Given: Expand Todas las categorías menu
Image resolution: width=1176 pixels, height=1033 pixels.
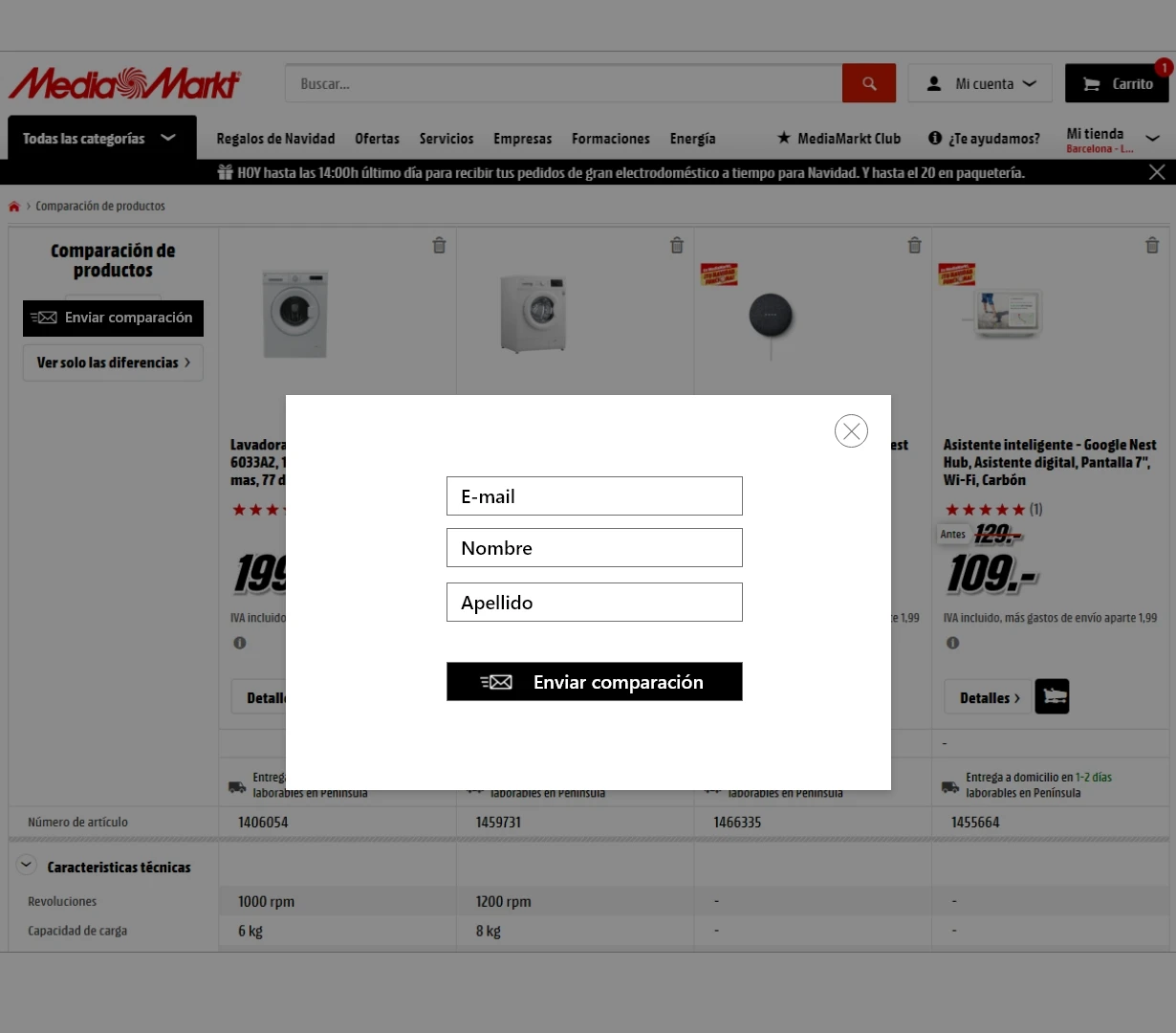Looking at the screenshot, I should point(102,138).
